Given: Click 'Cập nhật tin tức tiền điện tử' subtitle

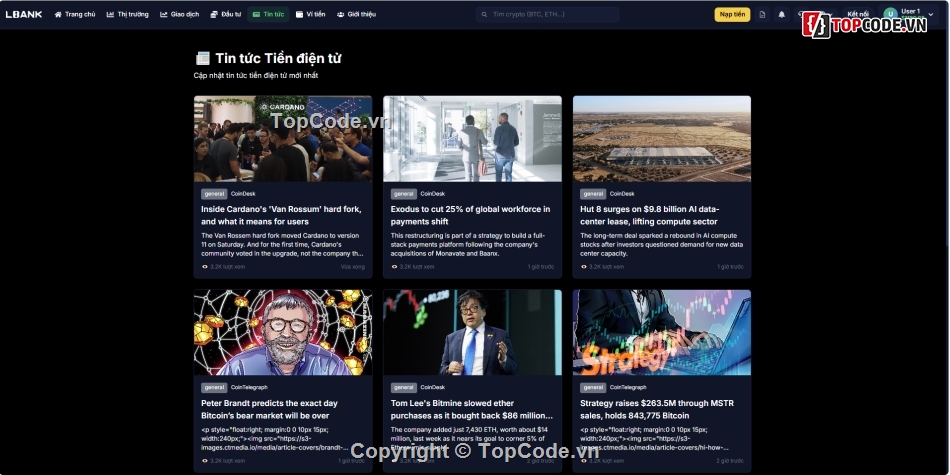Looking at the screenshot, I should (x=256, y=76).
